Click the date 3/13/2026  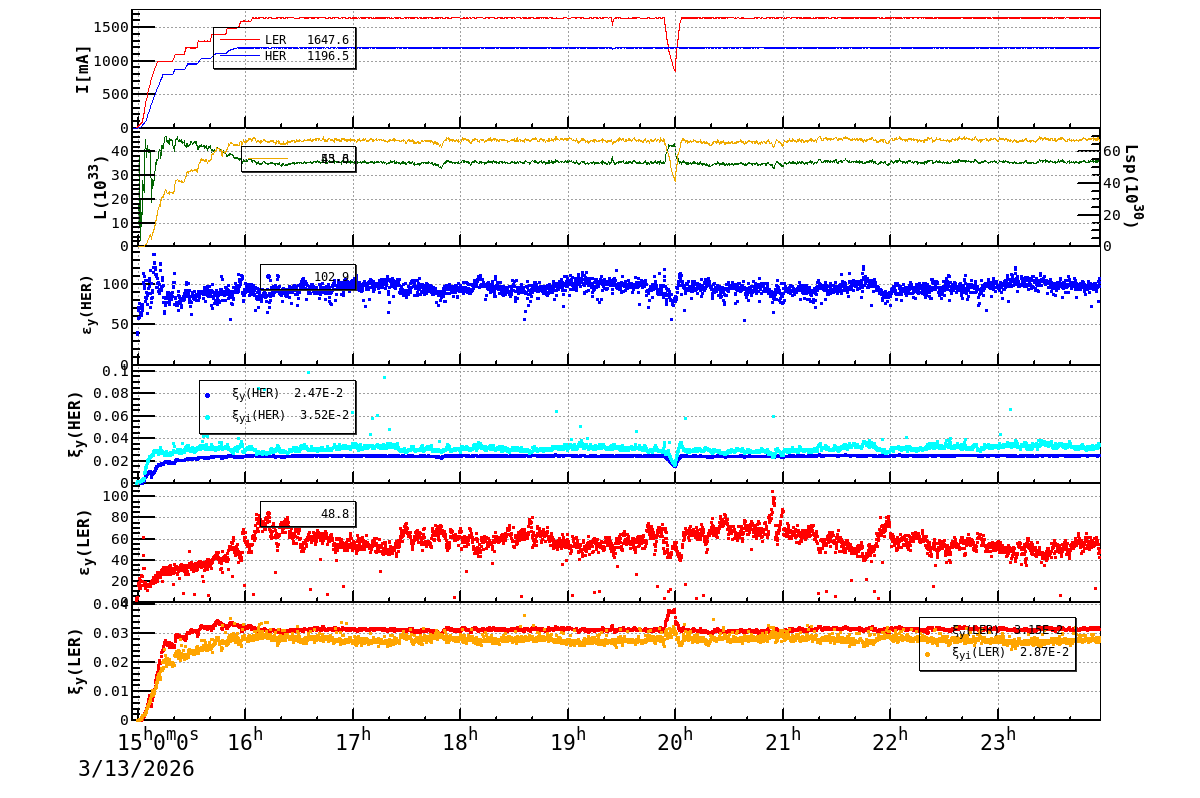tap(136, 769)
